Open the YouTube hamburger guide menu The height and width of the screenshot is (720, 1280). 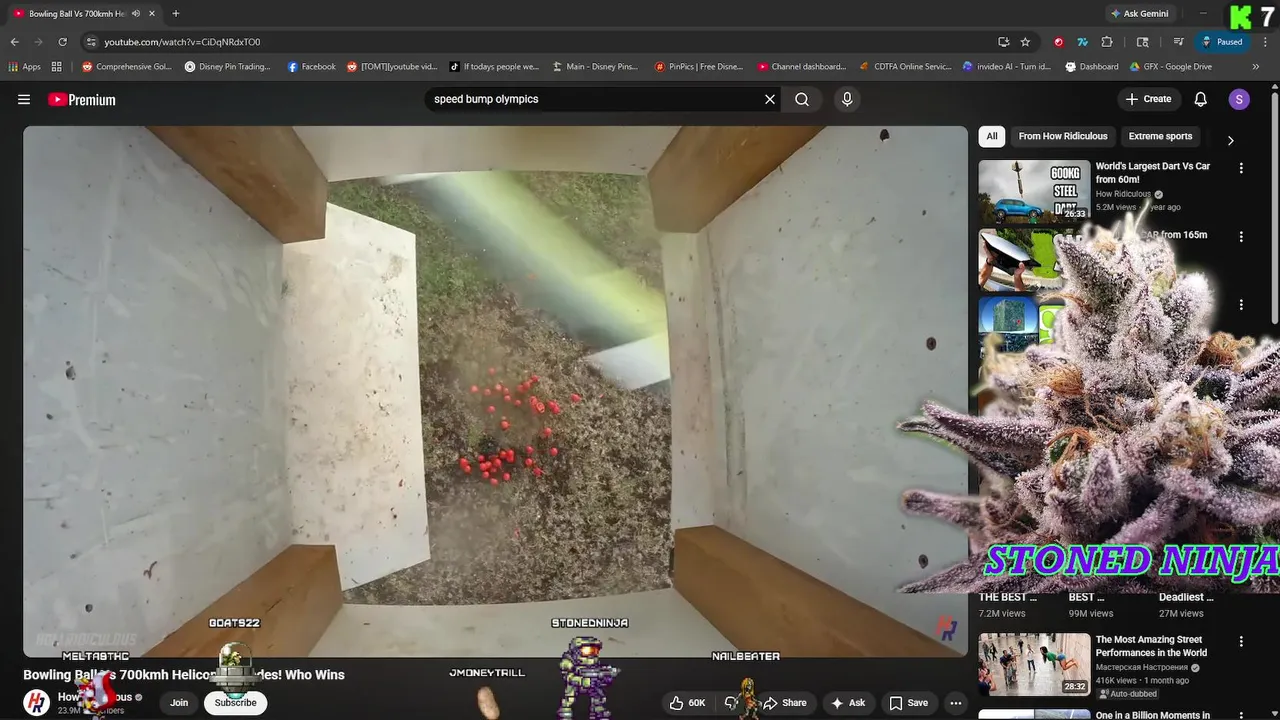coord(24,99)
